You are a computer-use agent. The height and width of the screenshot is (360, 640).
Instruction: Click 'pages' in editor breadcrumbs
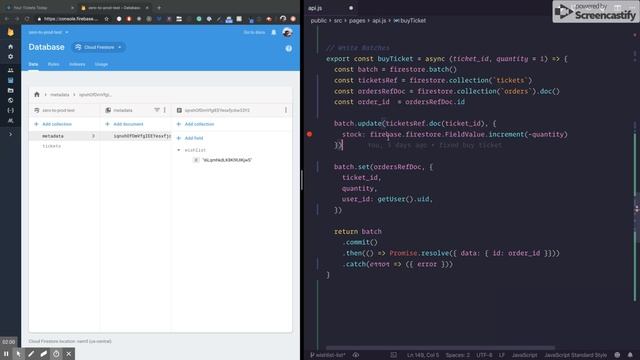357,20
